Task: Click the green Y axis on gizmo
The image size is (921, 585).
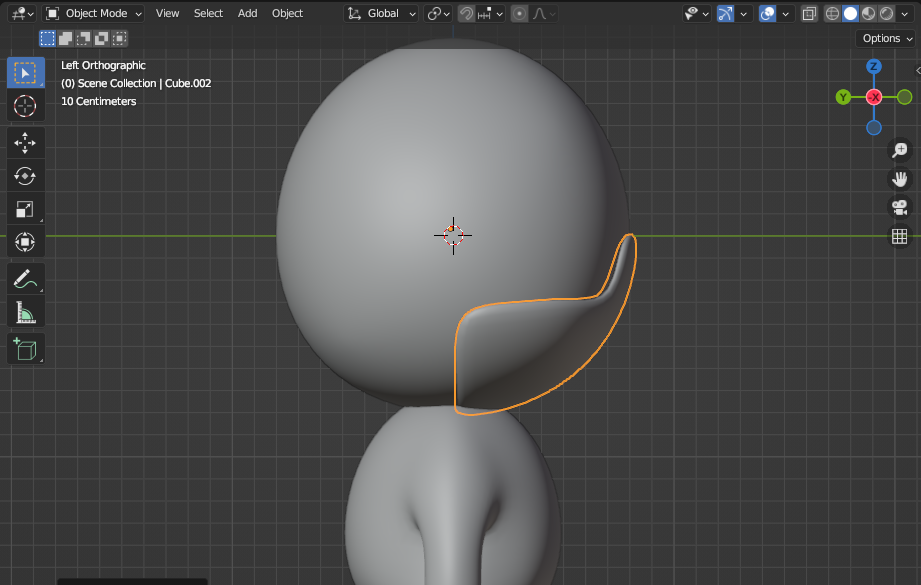Action: tap(844, 97)
